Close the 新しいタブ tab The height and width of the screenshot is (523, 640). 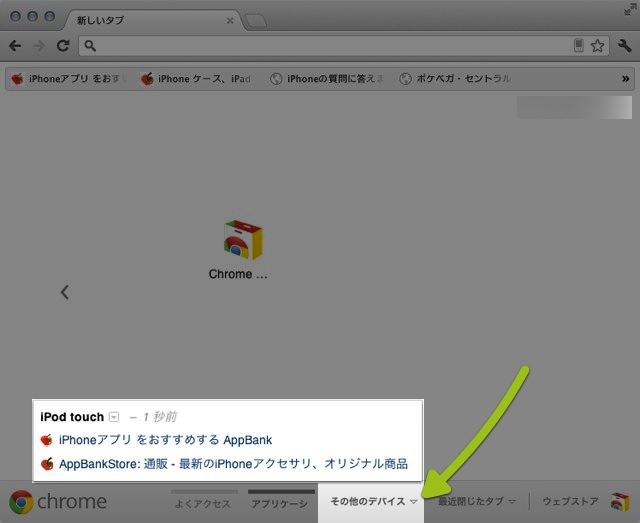pos(230,20)
